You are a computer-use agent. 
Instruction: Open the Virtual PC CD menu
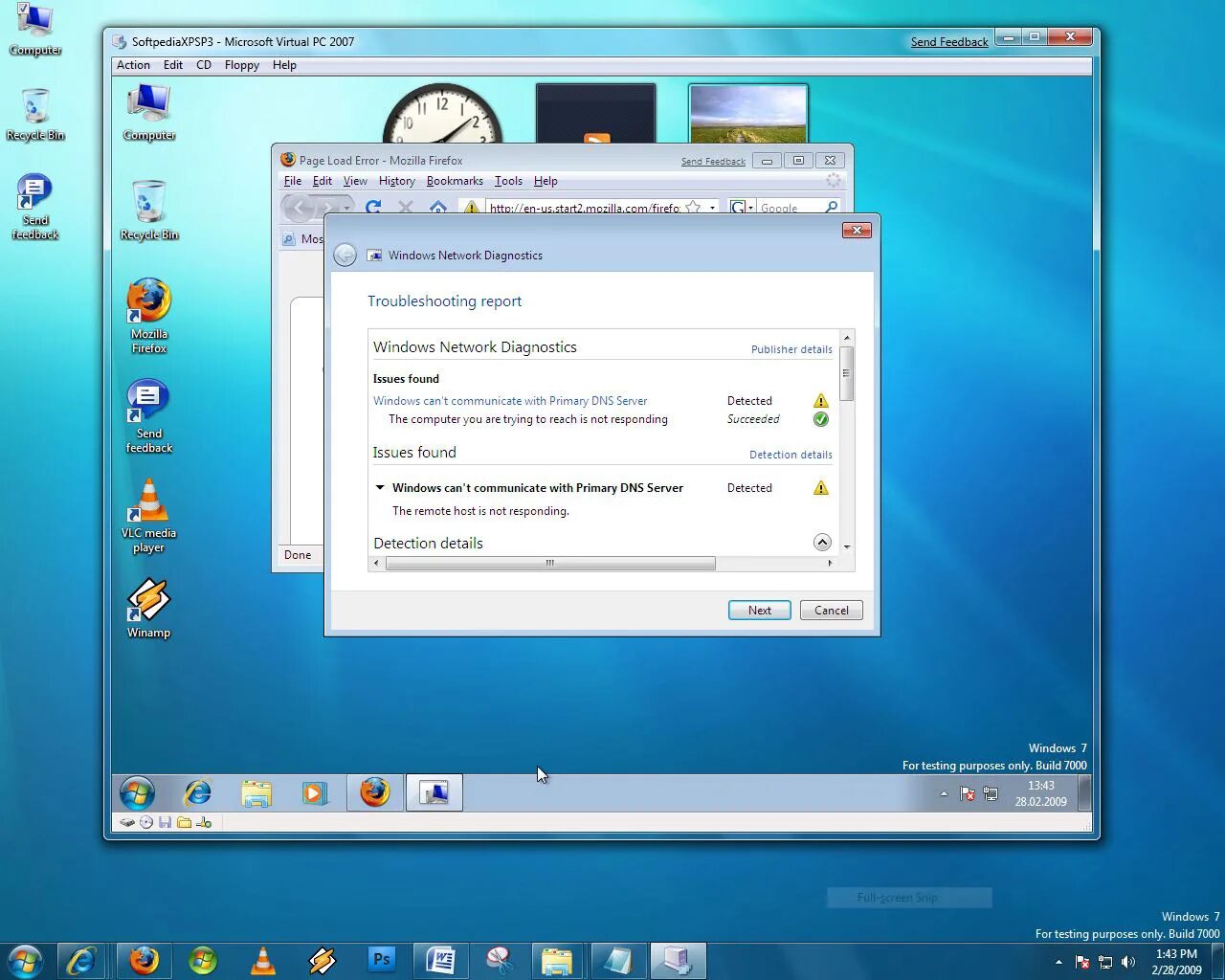tap(204, 65)
